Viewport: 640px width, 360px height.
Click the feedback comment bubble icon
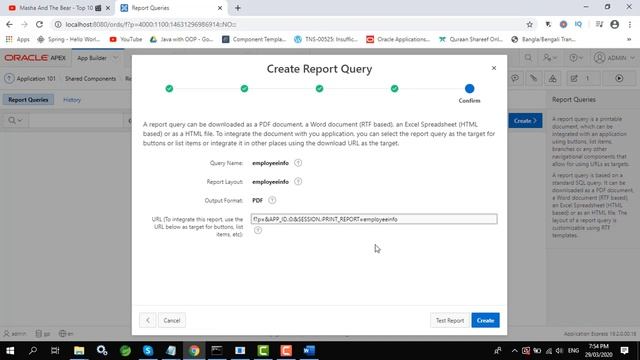(x=515, y=78)
